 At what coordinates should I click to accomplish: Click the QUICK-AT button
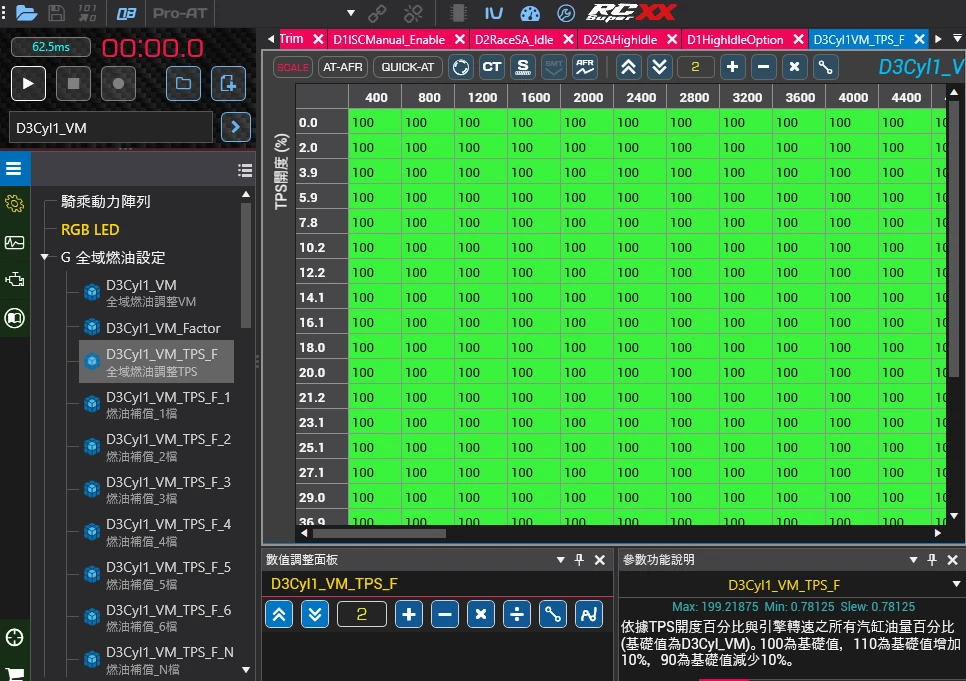408,67
